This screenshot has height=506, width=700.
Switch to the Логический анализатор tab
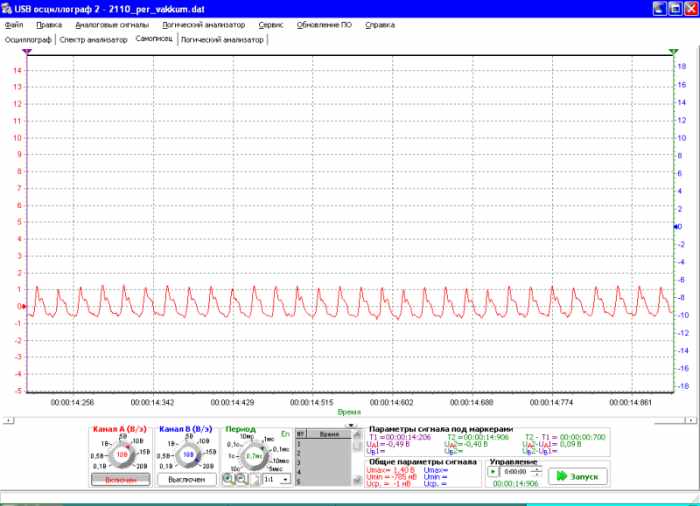(222, 40)
